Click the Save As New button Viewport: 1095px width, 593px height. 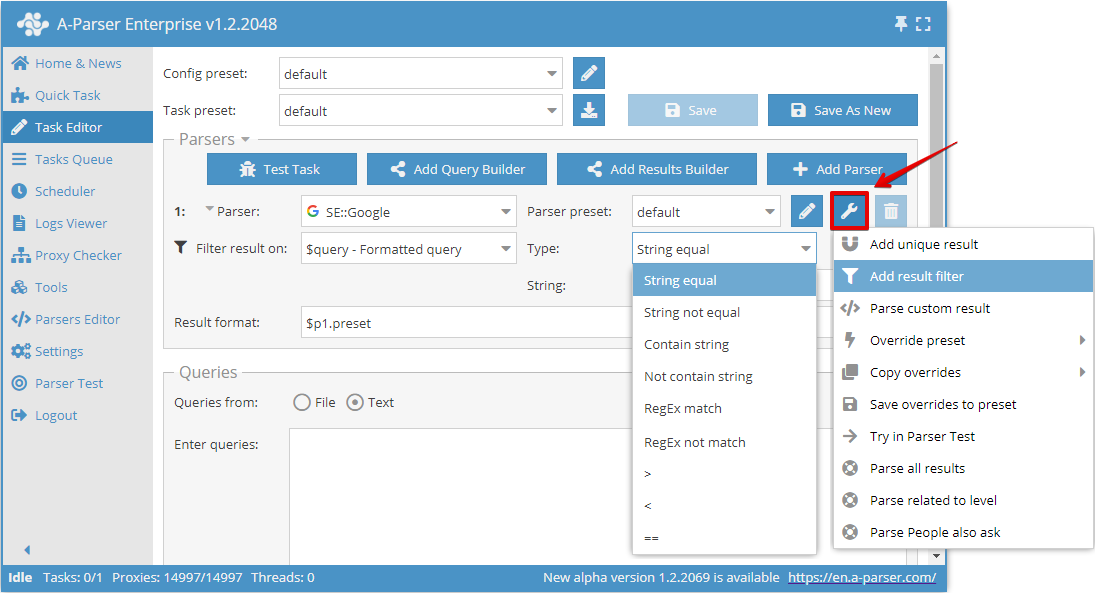click(x=842, y=110)
